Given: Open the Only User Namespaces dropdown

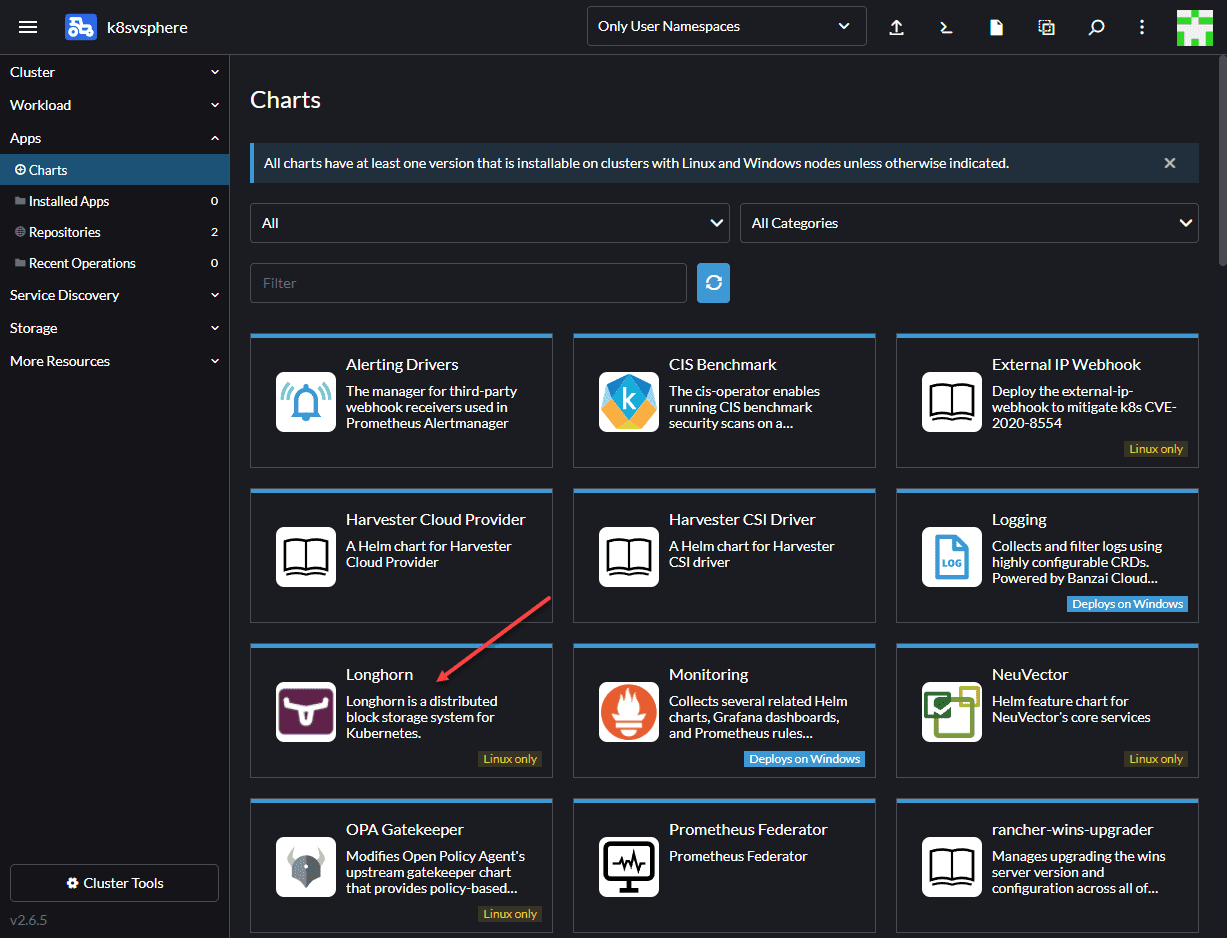Looking at the screenshot, I should click(726, 27).
